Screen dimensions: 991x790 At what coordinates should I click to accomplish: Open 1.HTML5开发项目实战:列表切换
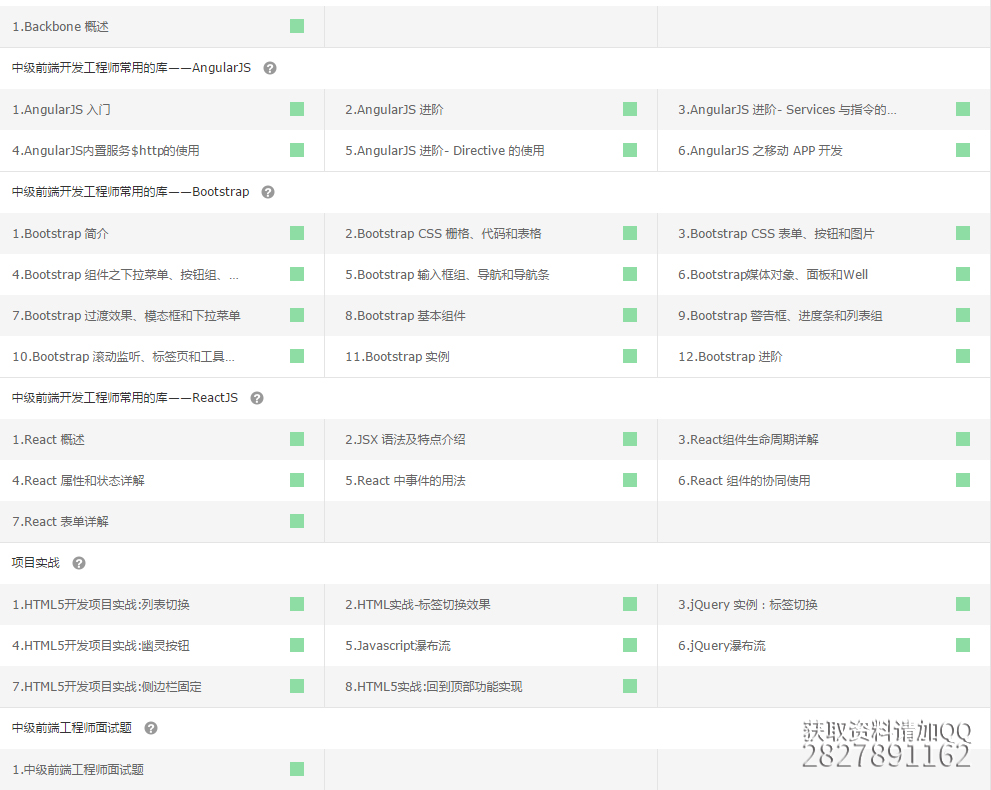(101, 605)
